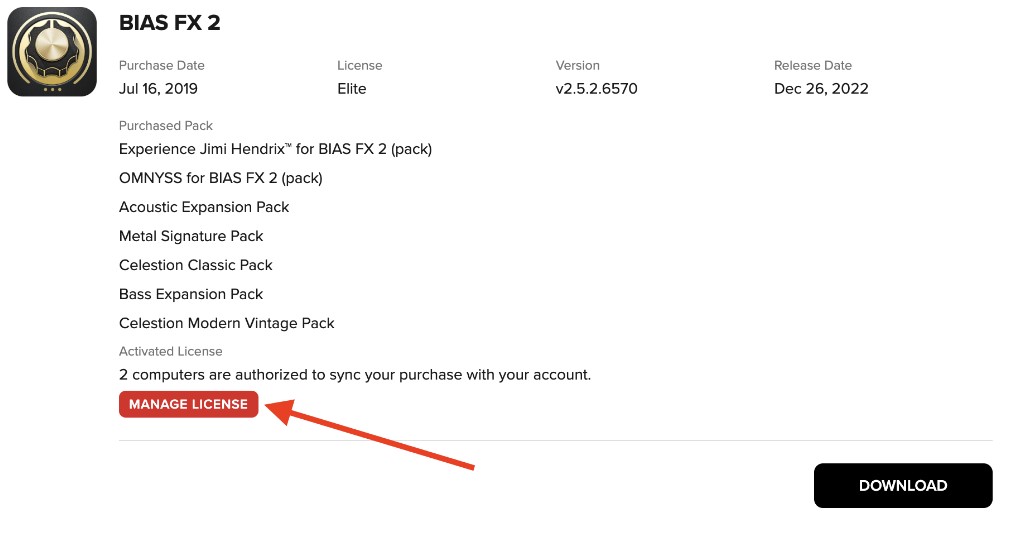Click the black Download button
Image resolution: width=1020 pixels, height=540 pixels.
point(903,485)
